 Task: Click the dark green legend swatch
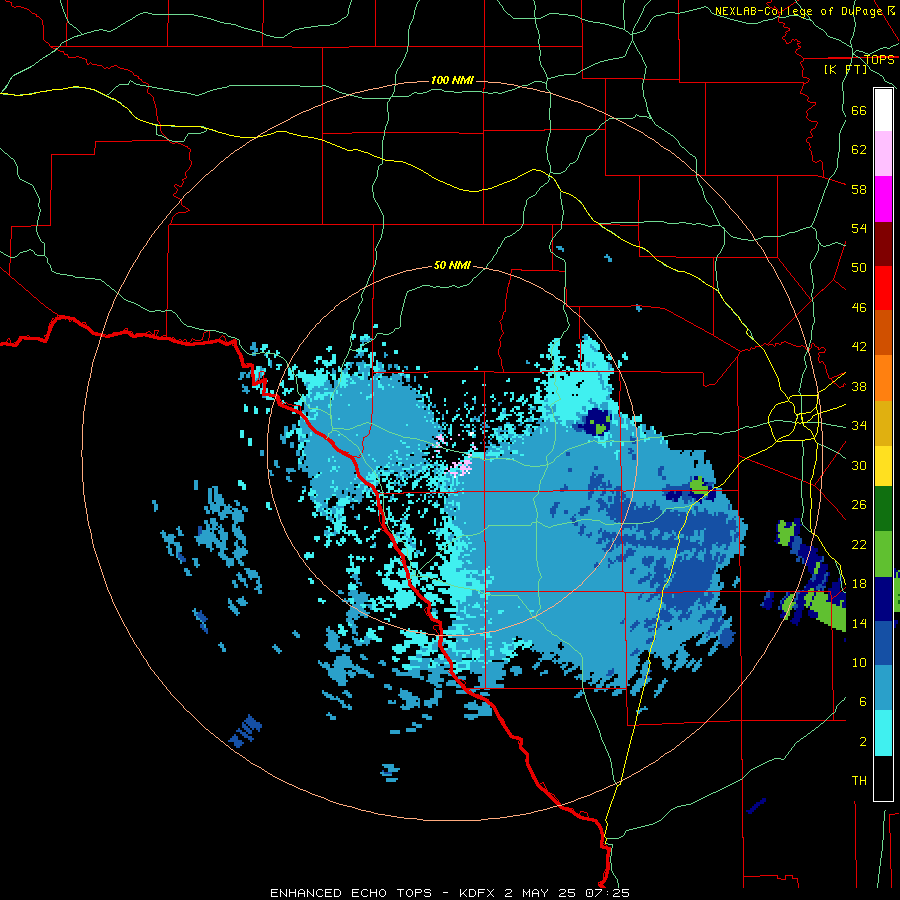point(883,509)
